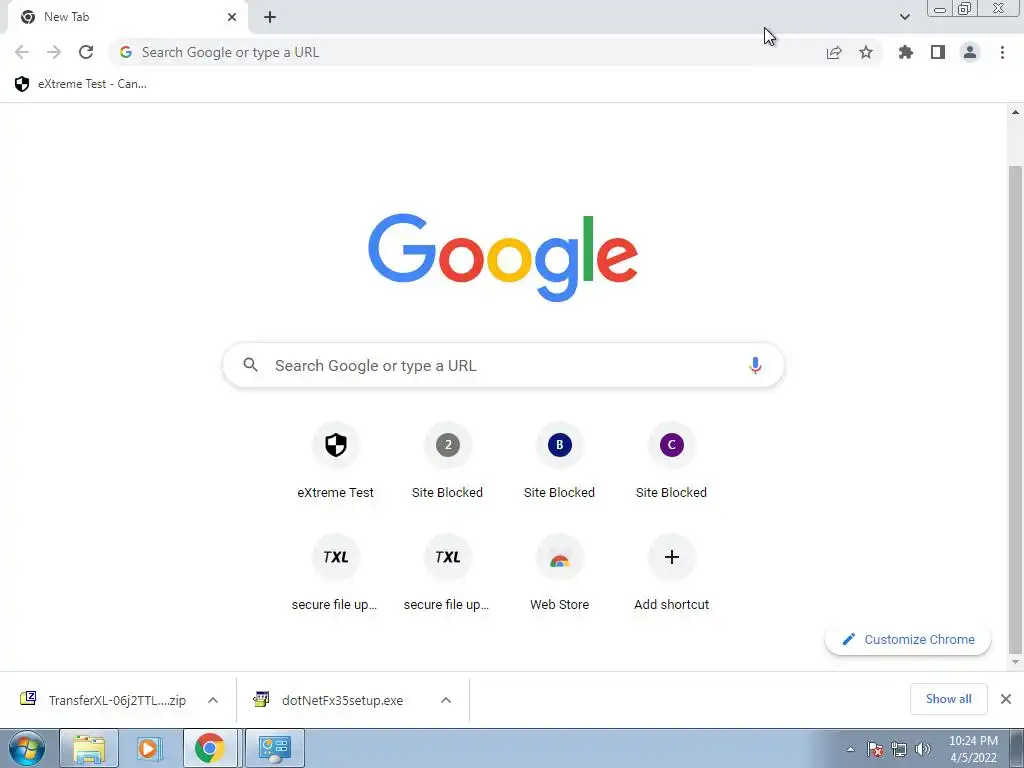Open Windows Explorer from the taskbar
Image resolution: width=1024 pixels, height=768 pixels.
[x=89, y=748]
